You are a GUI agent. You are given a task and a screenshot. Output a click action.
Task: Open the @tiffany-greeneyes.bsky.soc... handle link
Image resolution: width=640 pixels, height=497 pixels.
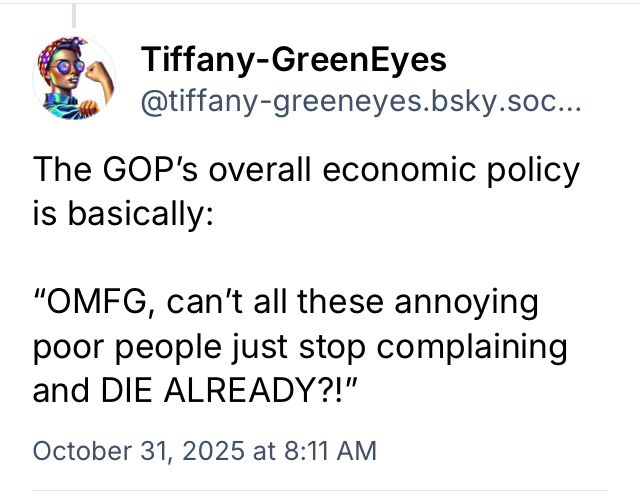coord(361,102)
